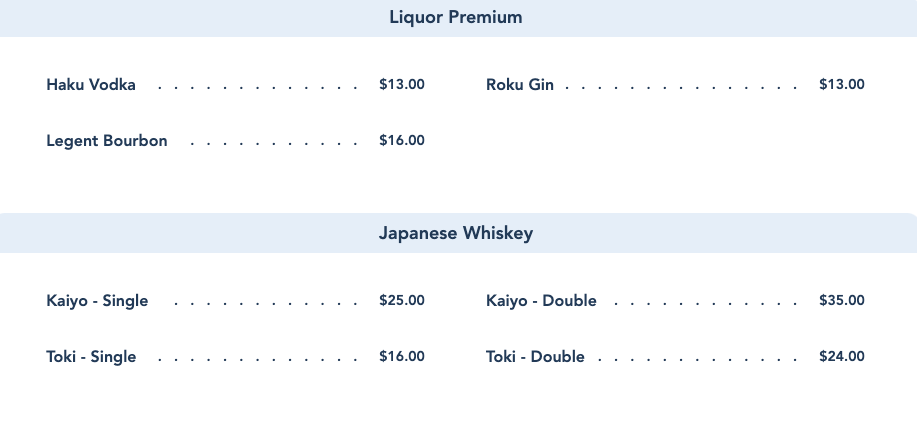Click the $13.00 price for Roku Gin
This screenshot has width=917, height=422.
click(842, 85)
